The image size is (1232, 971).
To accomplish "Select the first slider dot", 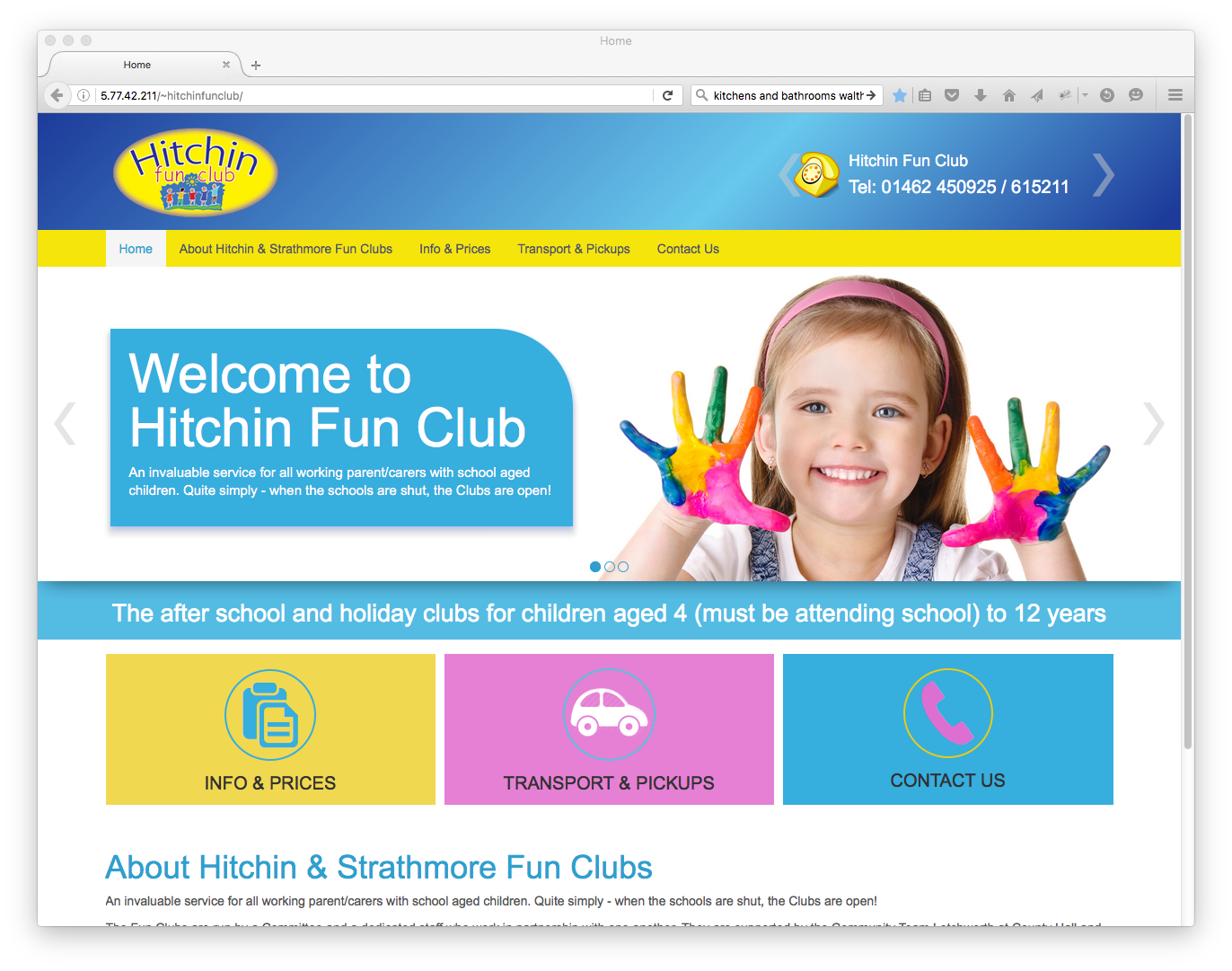I will [595, 567].
